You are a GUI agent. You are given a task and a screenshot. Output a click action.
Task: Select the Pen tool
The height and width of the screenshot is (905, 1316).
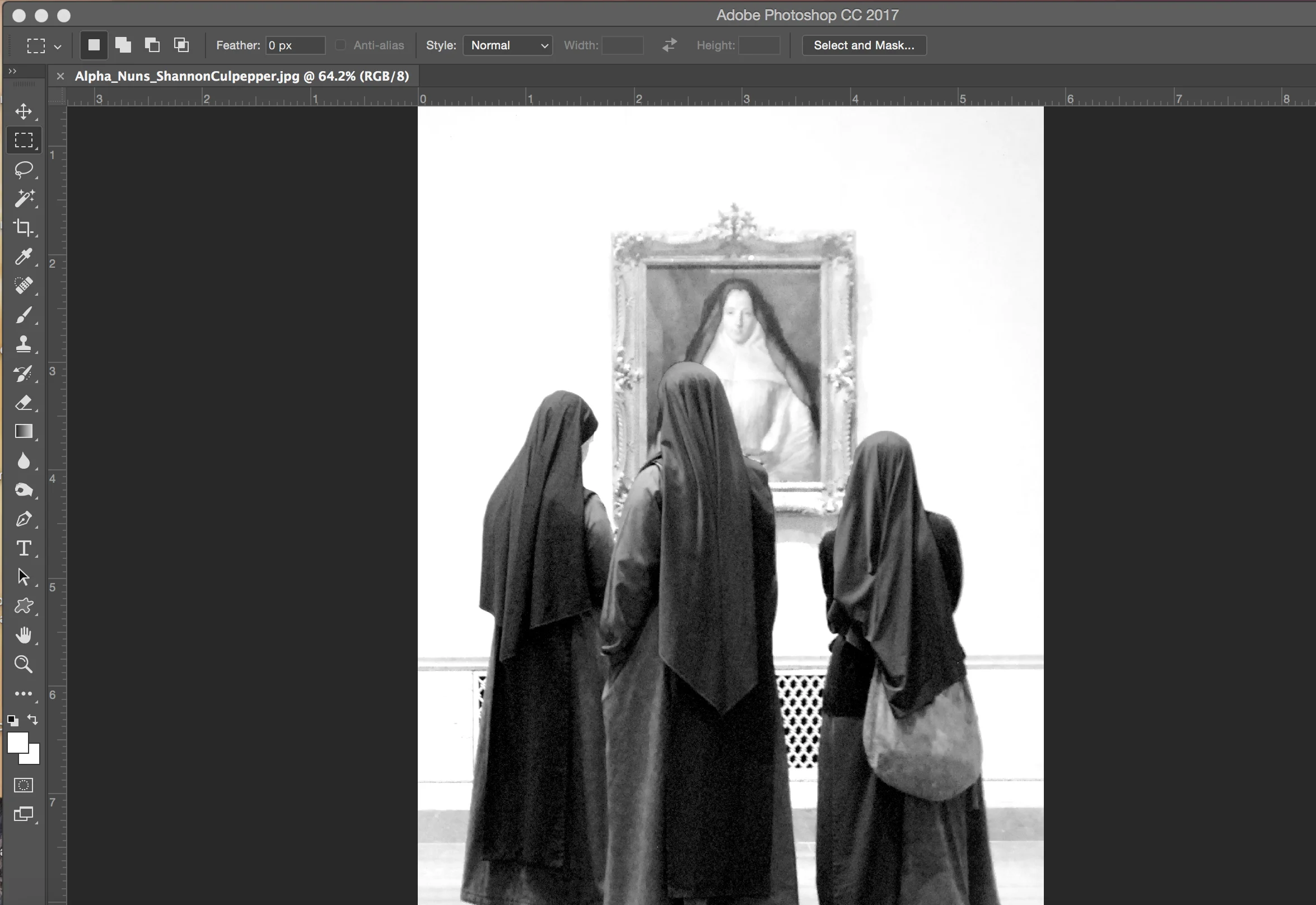24,519
